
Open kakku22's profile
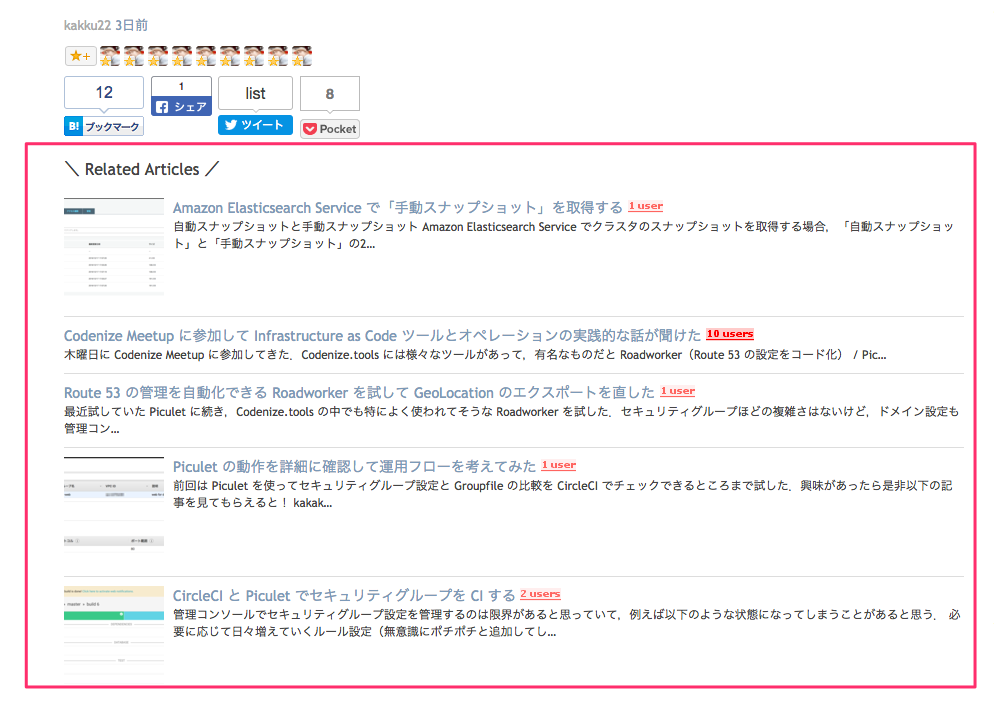(x=88, y=25)
